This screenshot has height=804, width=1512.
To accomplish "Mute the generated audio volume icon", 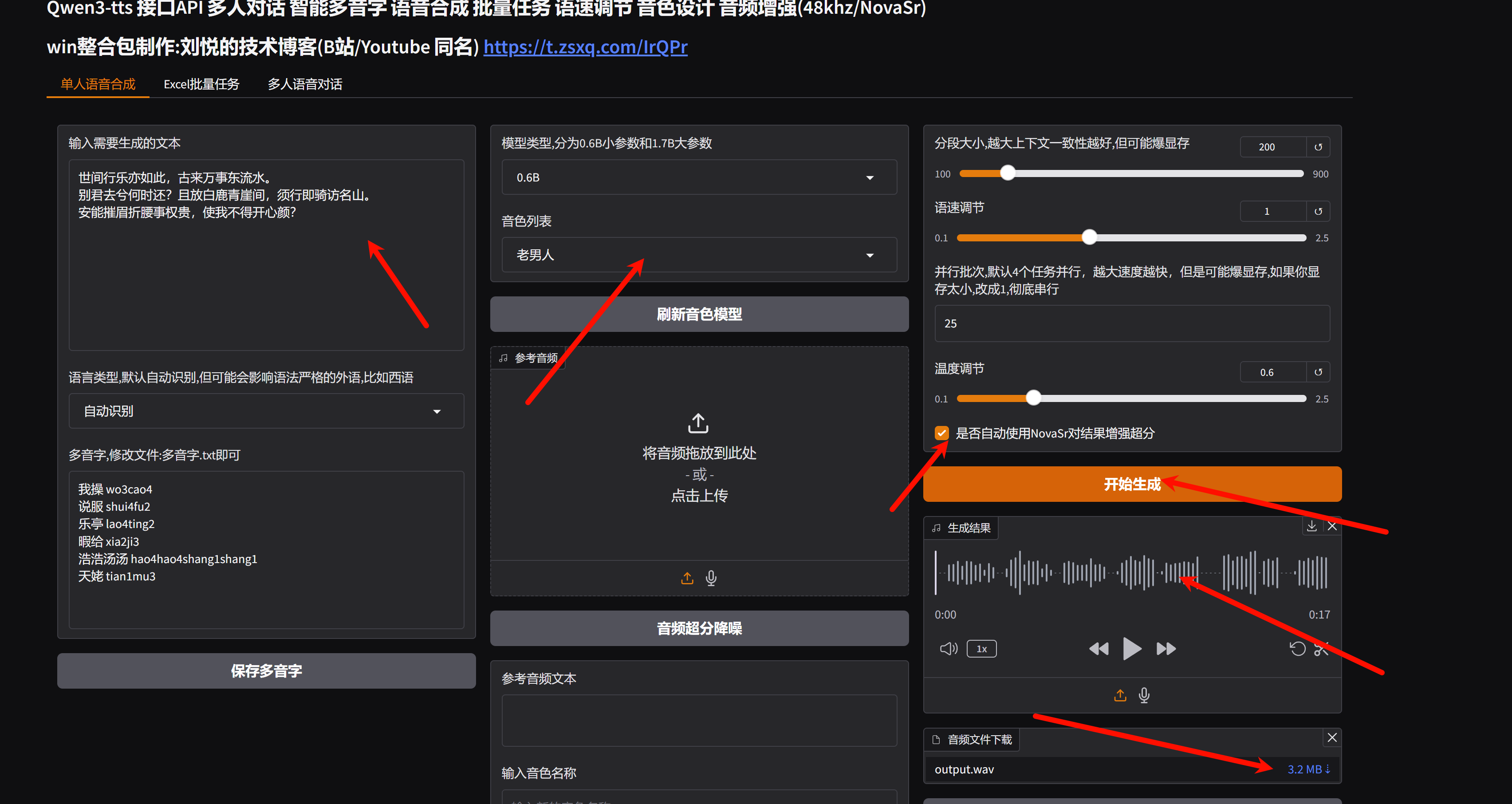I will 948,649.
